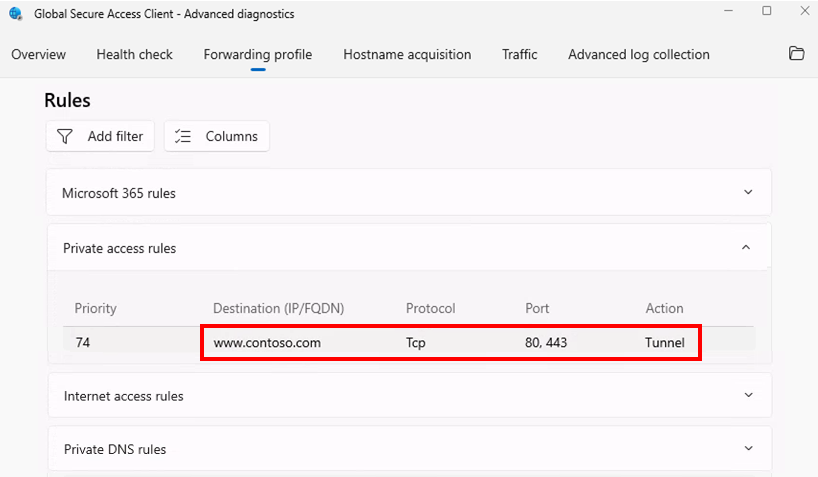
Task: Collapse the Private access rules section
Action: pos(746,248)
